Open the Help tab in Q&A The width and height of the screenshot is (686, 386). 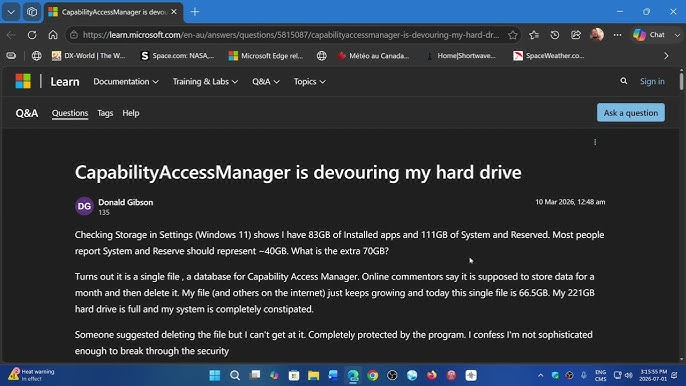click(x=131, y=113)
